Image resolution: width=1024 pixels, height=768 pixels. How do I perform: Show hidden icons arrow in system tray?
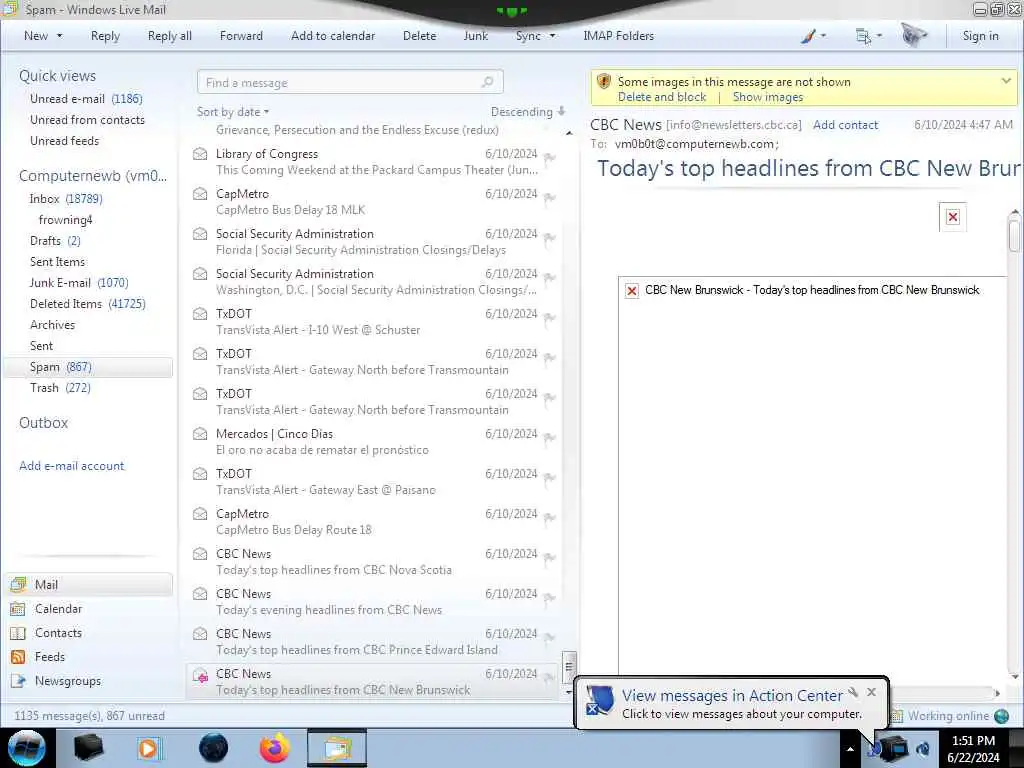[850, 749]
